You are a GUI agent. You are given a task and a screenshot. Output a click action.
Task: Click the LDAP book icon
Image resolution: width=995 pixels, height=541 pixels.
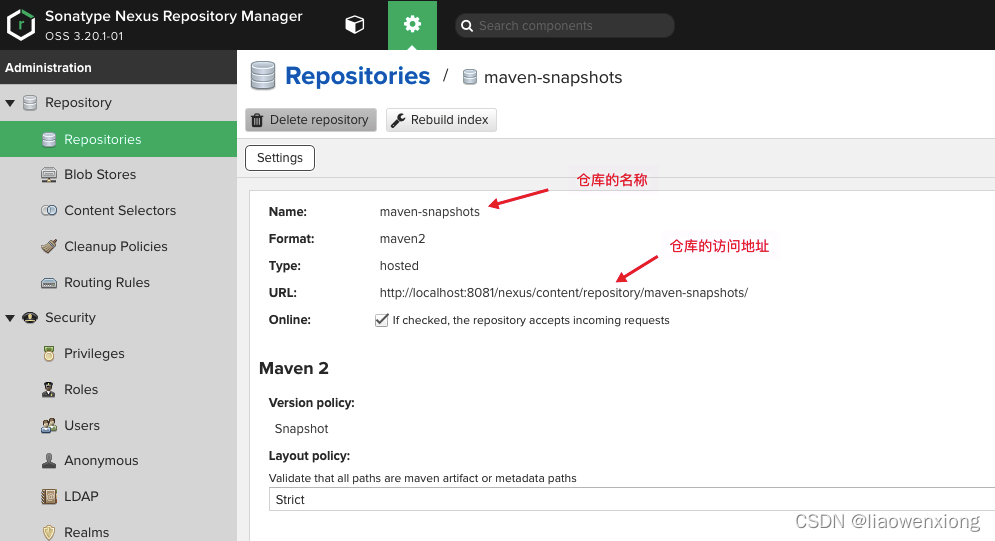point(49,497)
